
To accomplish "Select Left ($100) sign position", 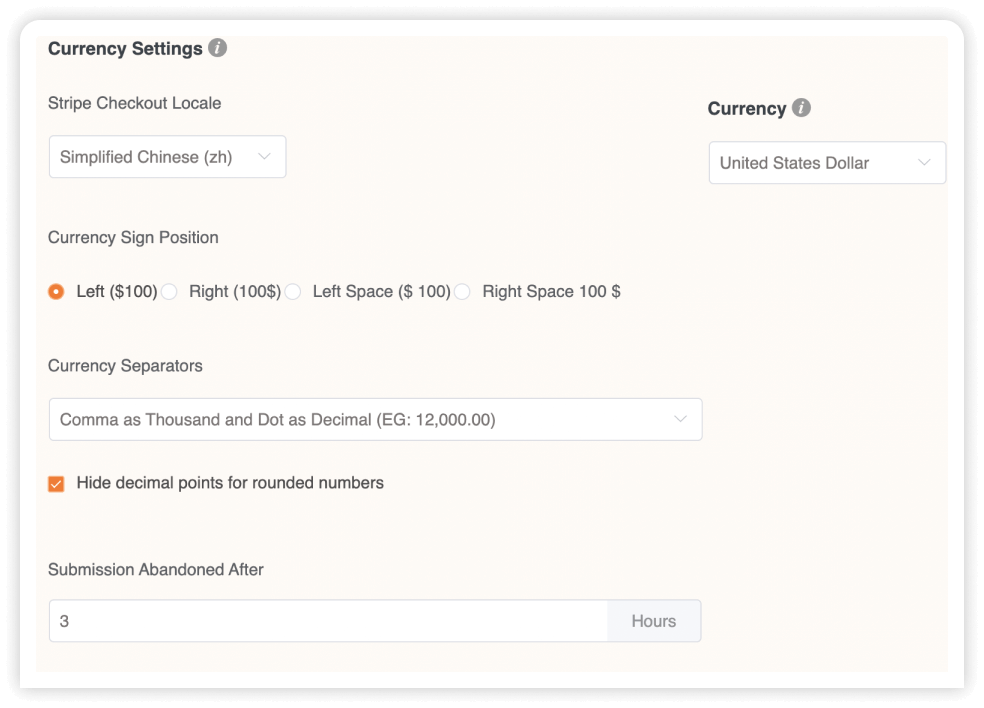I will coord(56,291).
